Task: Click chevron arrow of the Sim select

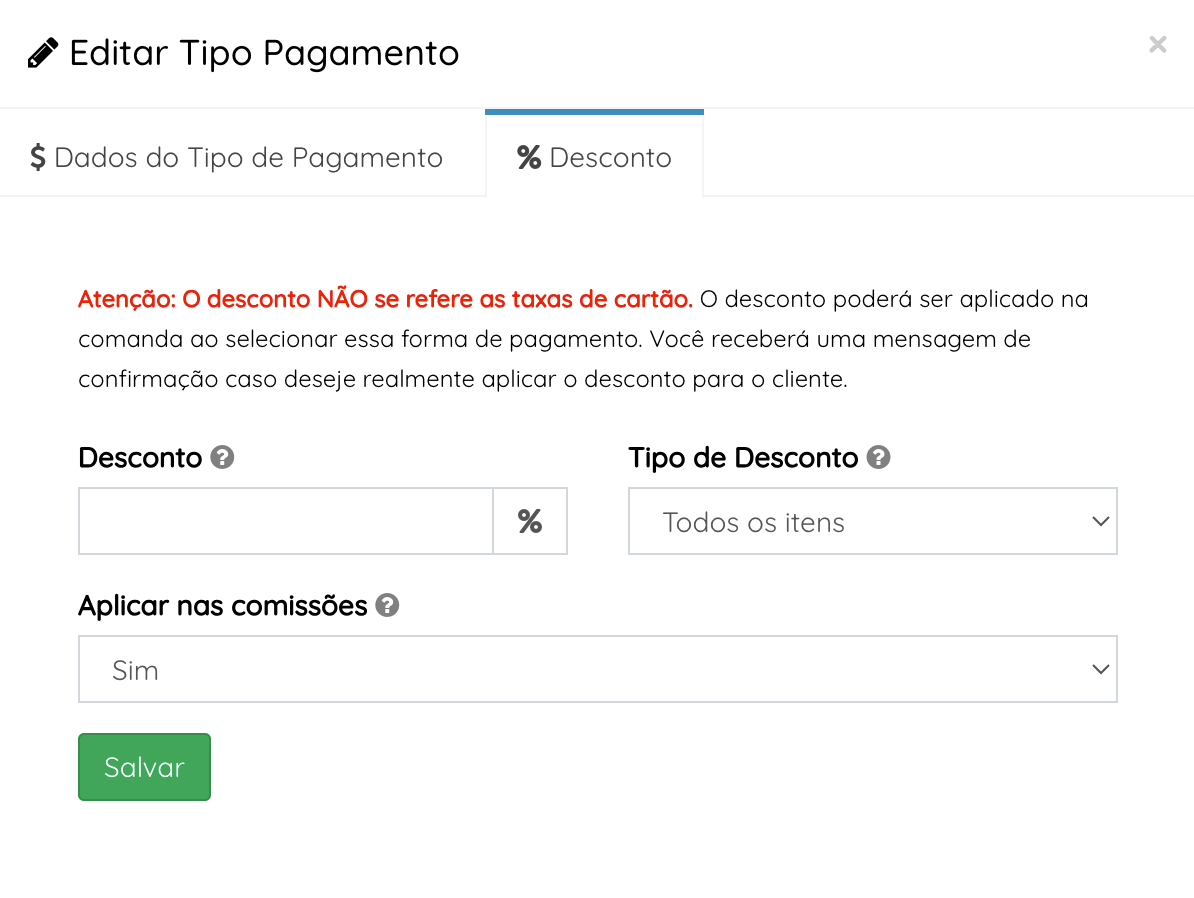Action: pyautogui.click(x=1100, y=669)
